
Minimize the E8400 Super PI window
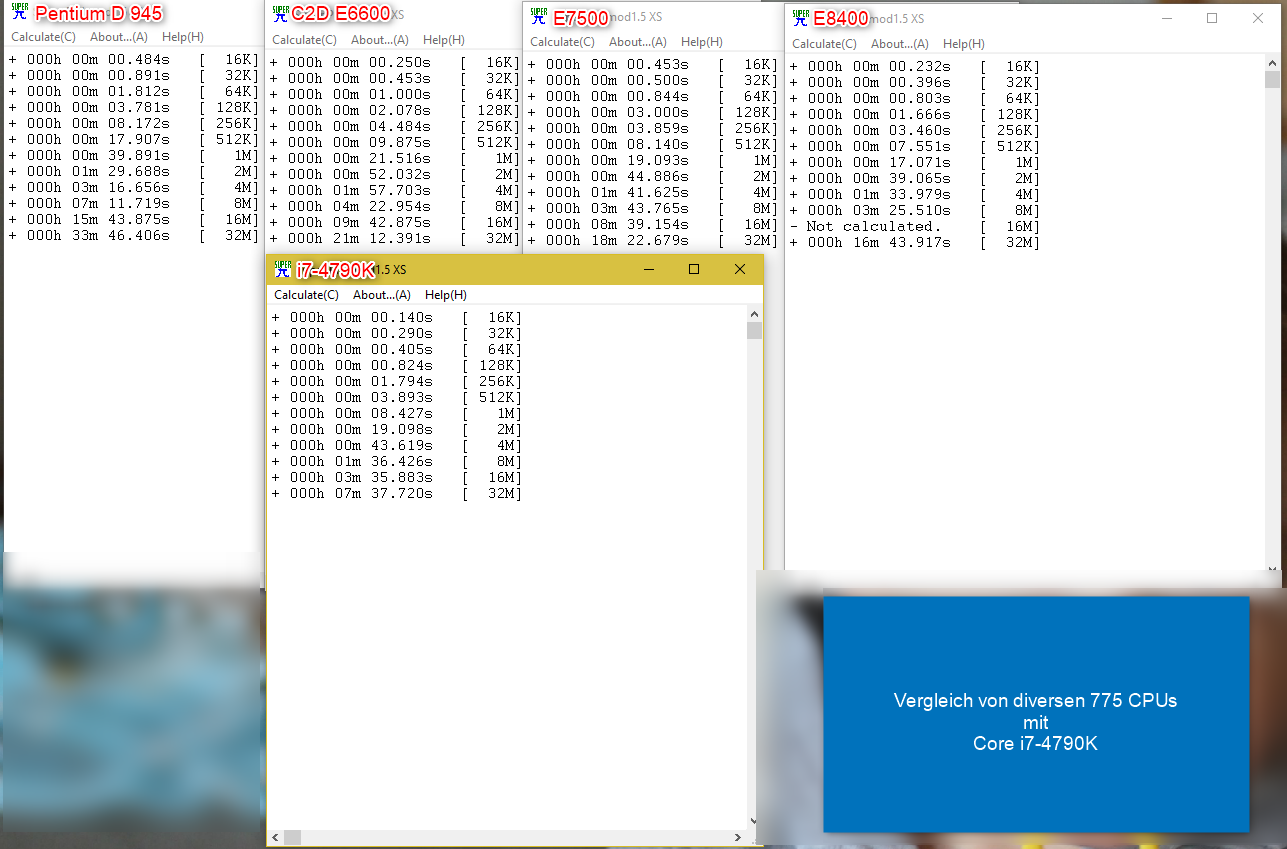click(x=1166, y=18)
